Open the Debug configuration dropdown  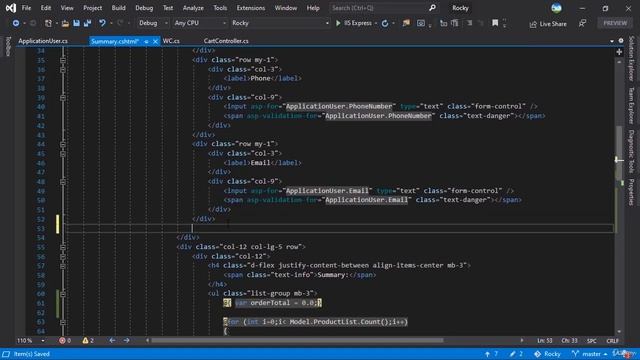tap(153, 23)
